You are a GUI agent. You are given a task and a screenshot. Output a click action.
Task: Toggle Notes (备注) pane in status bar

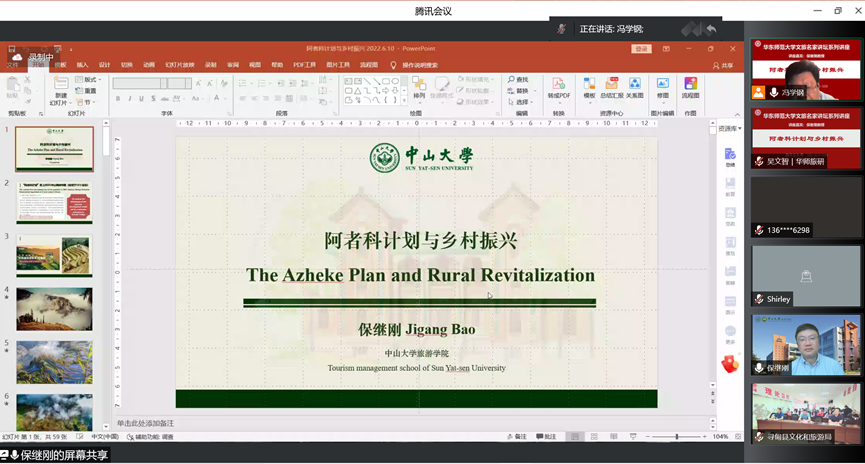(516, 436)
